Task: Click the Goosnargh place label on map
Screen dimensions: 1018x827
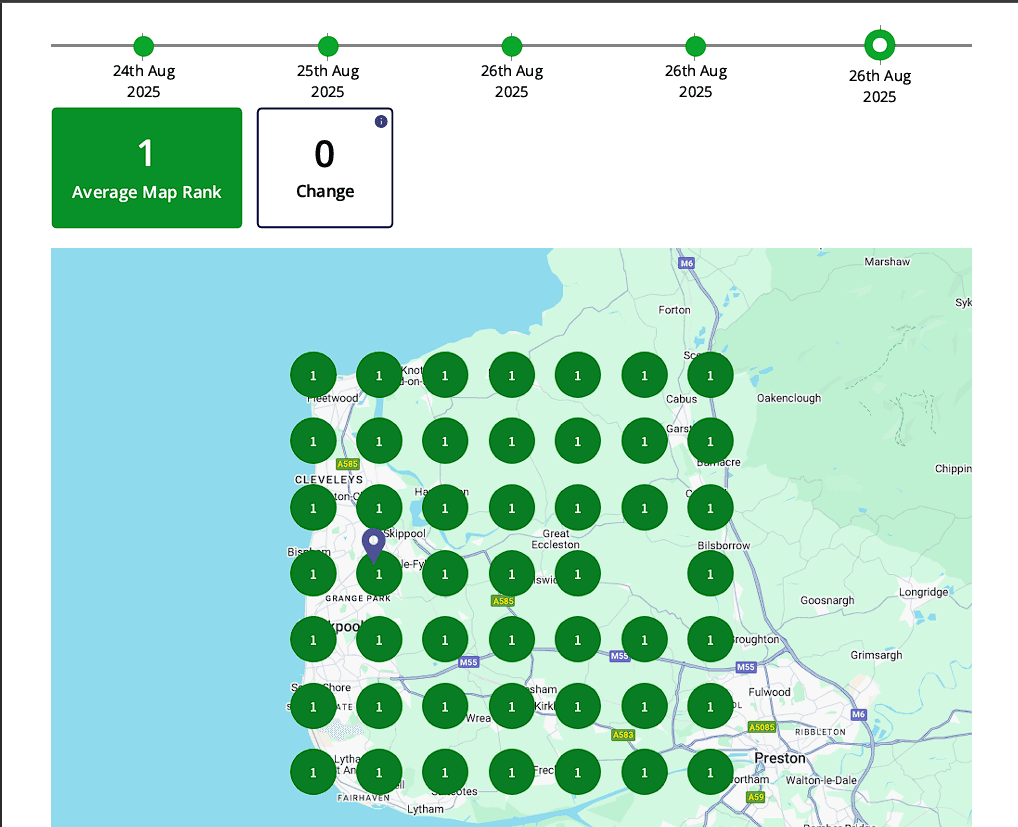Action: pyautogui.click(x=827, y=601)
